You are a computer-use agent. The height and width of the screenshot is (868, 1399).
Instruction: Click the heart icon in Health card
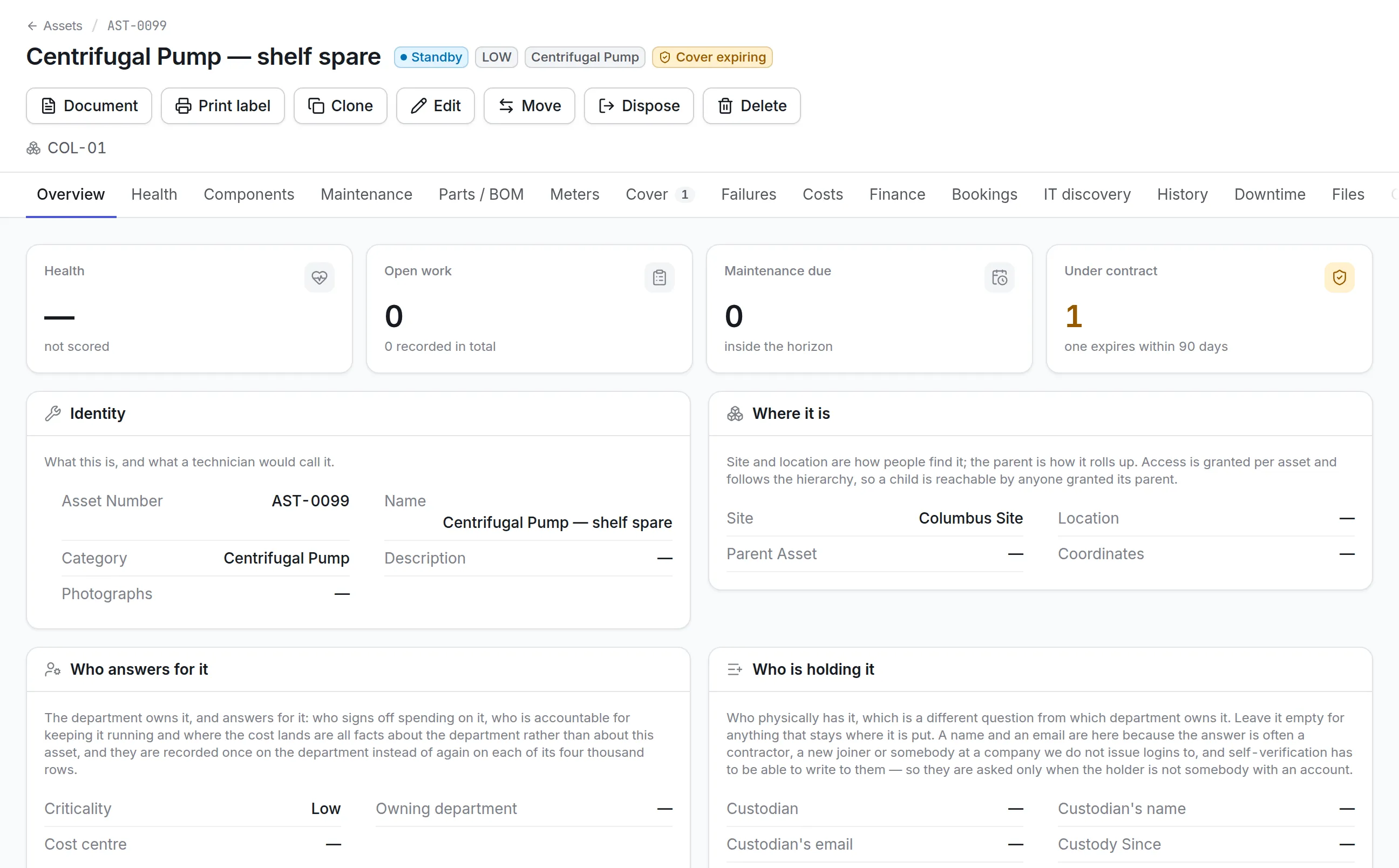click(319, 278)
